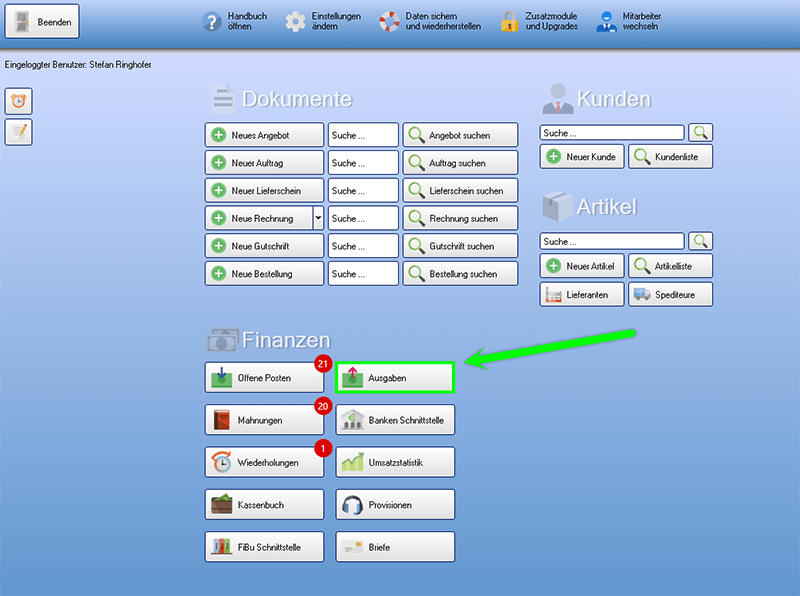This screenshot has width=800, height=596.
Task: Open Spediteure
Action: tap(671, 294)
